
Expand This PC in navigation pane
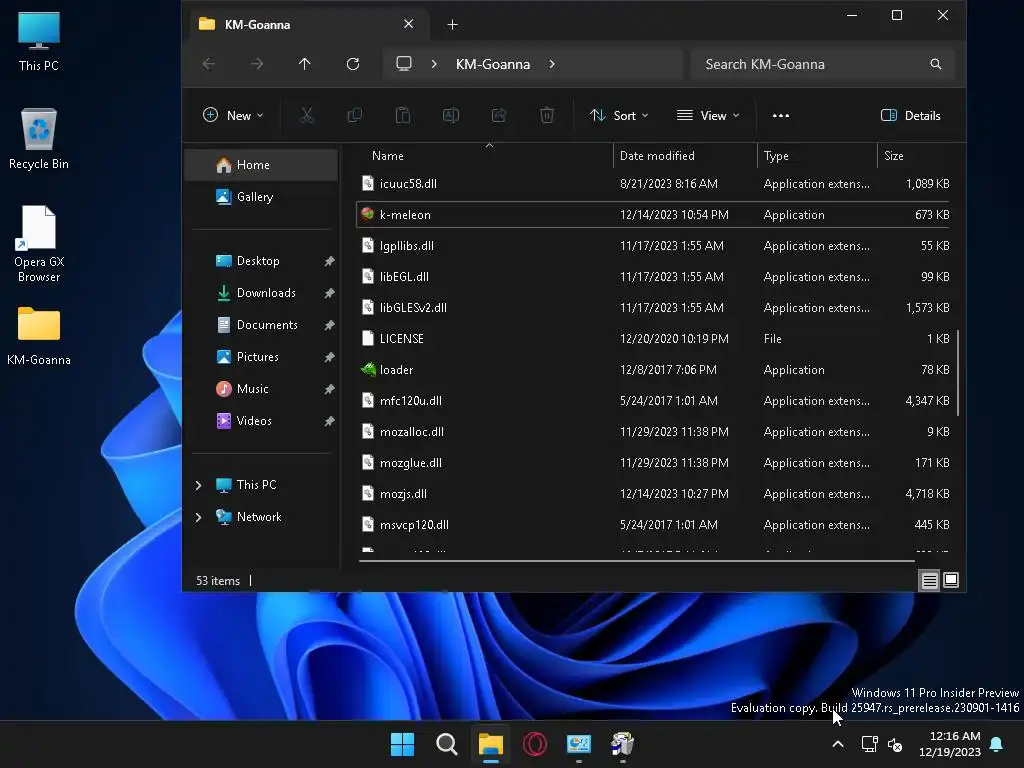199,485
